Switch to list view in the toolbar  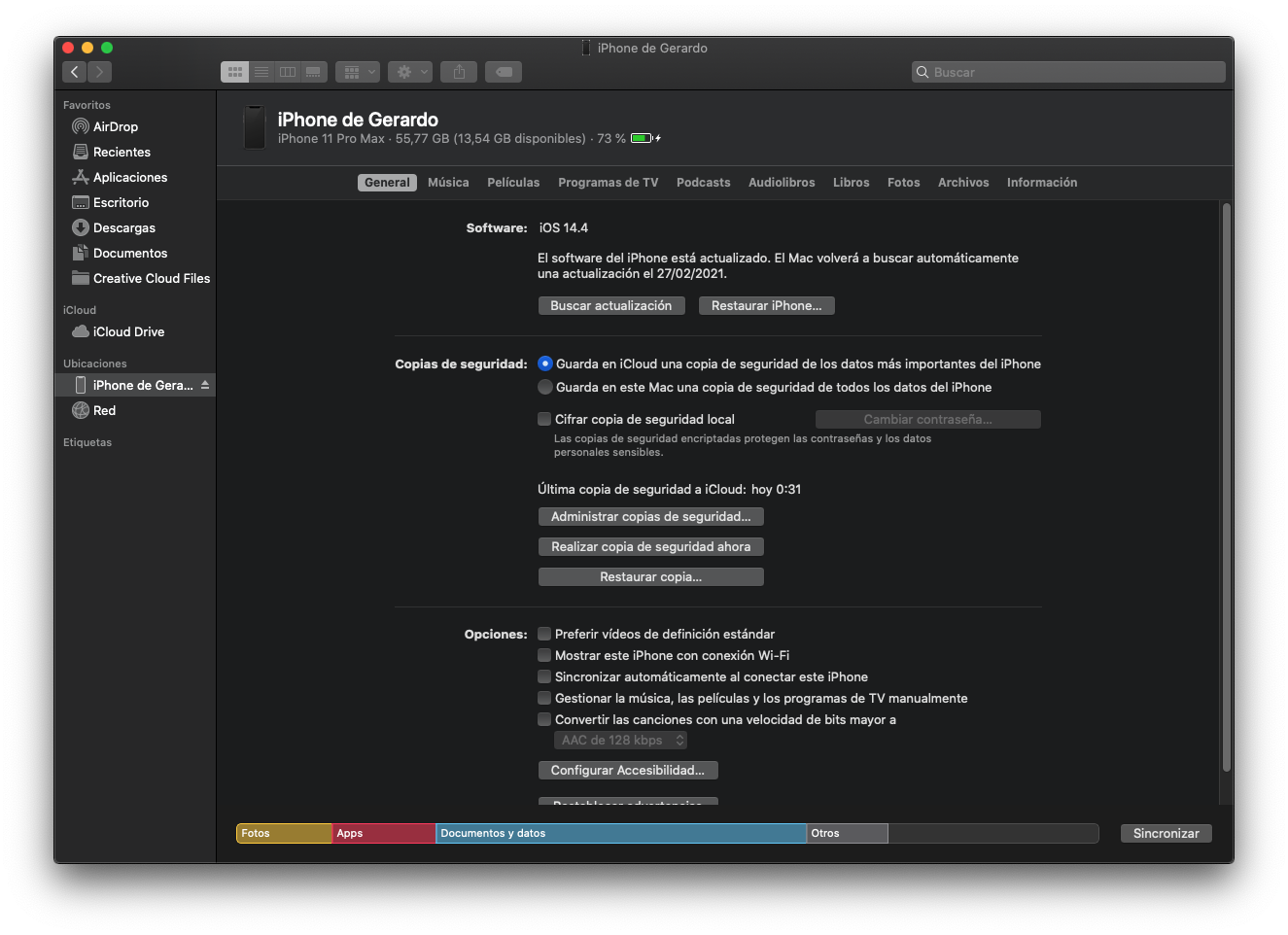click(x=261, y=71)
